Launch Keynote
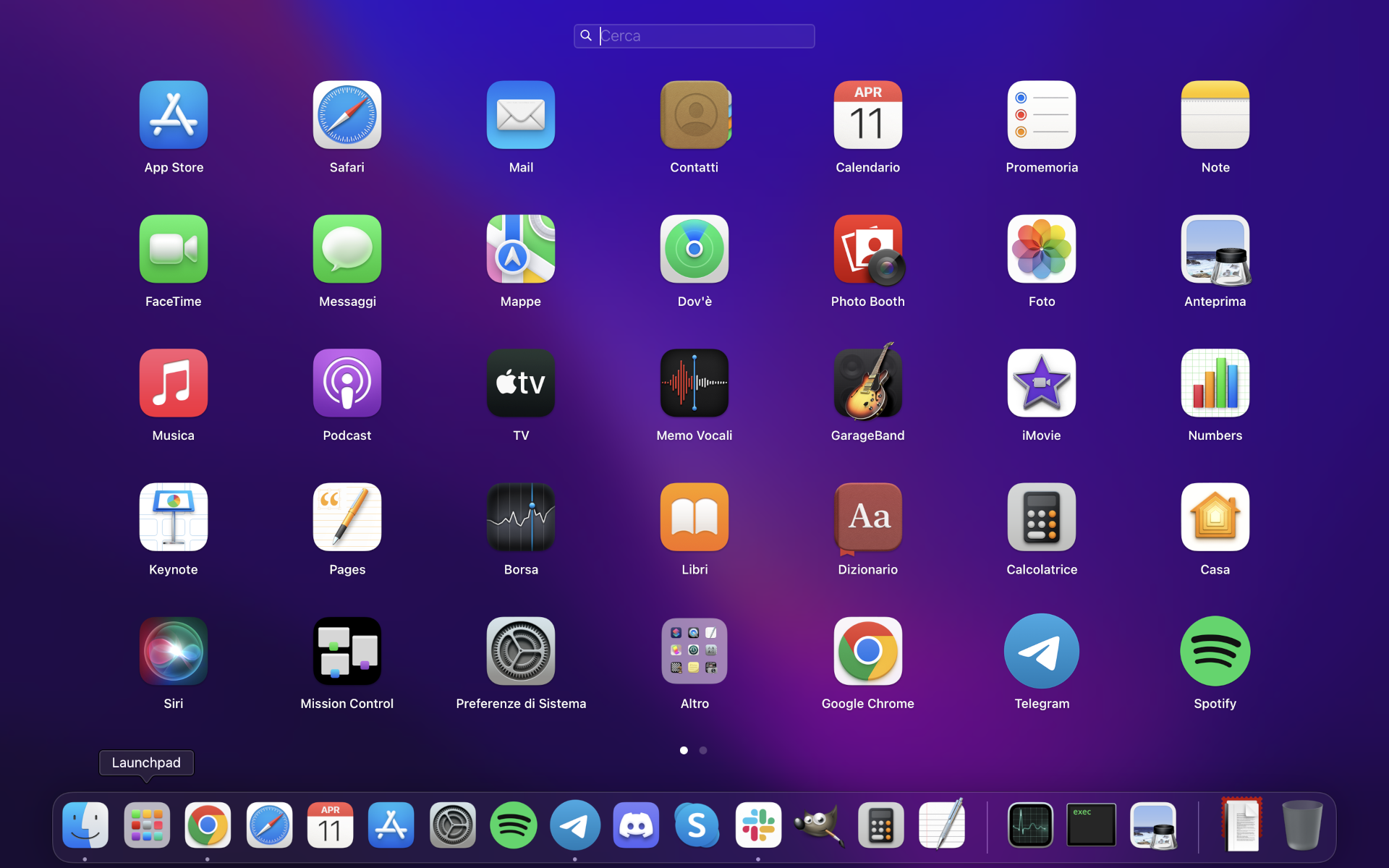The height and width of the screenshot is (868, 1389). 174,517
